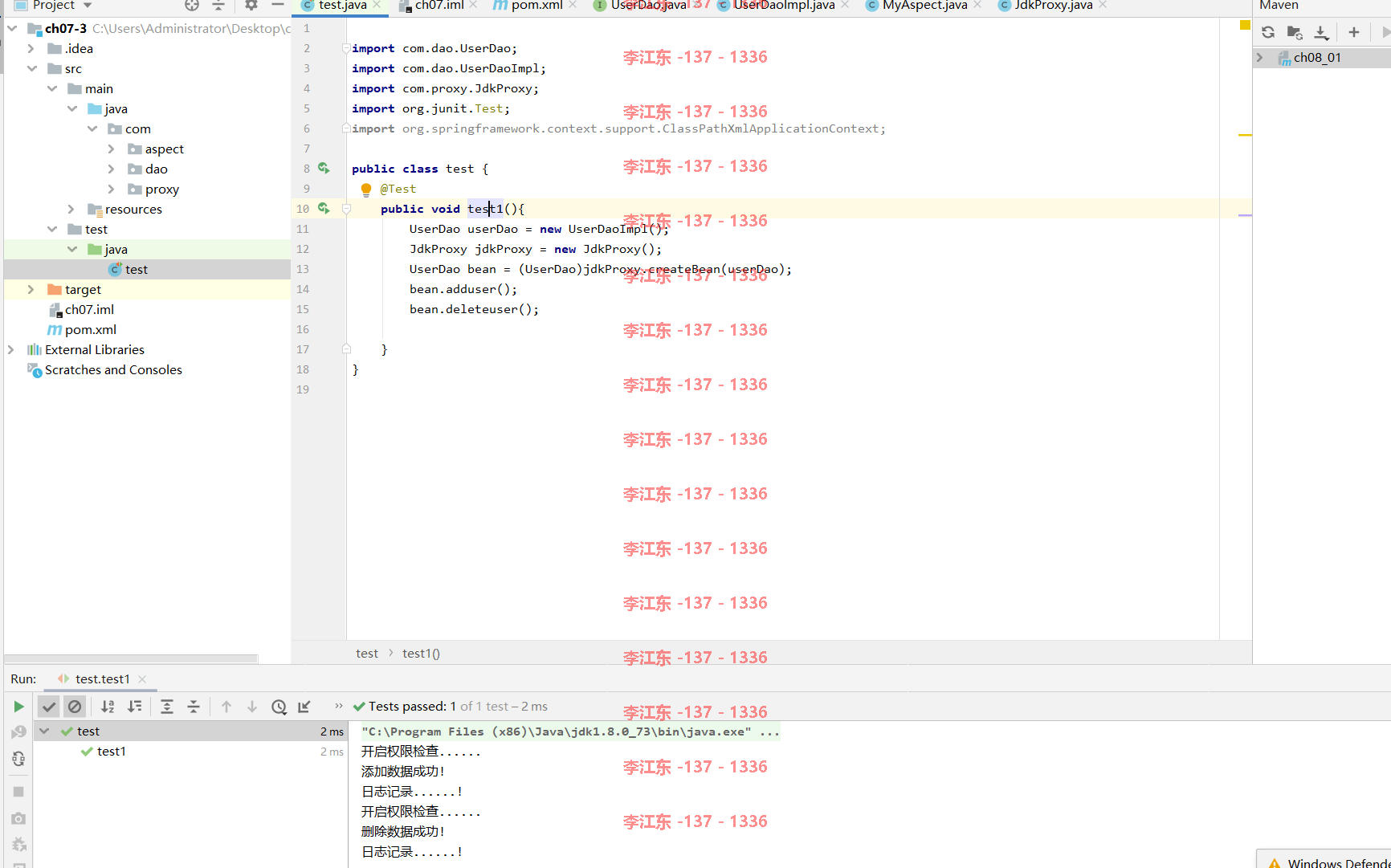Open Project panel settings gear
The height and width of the screenshot is (868, 1391).
click(251, 5)
